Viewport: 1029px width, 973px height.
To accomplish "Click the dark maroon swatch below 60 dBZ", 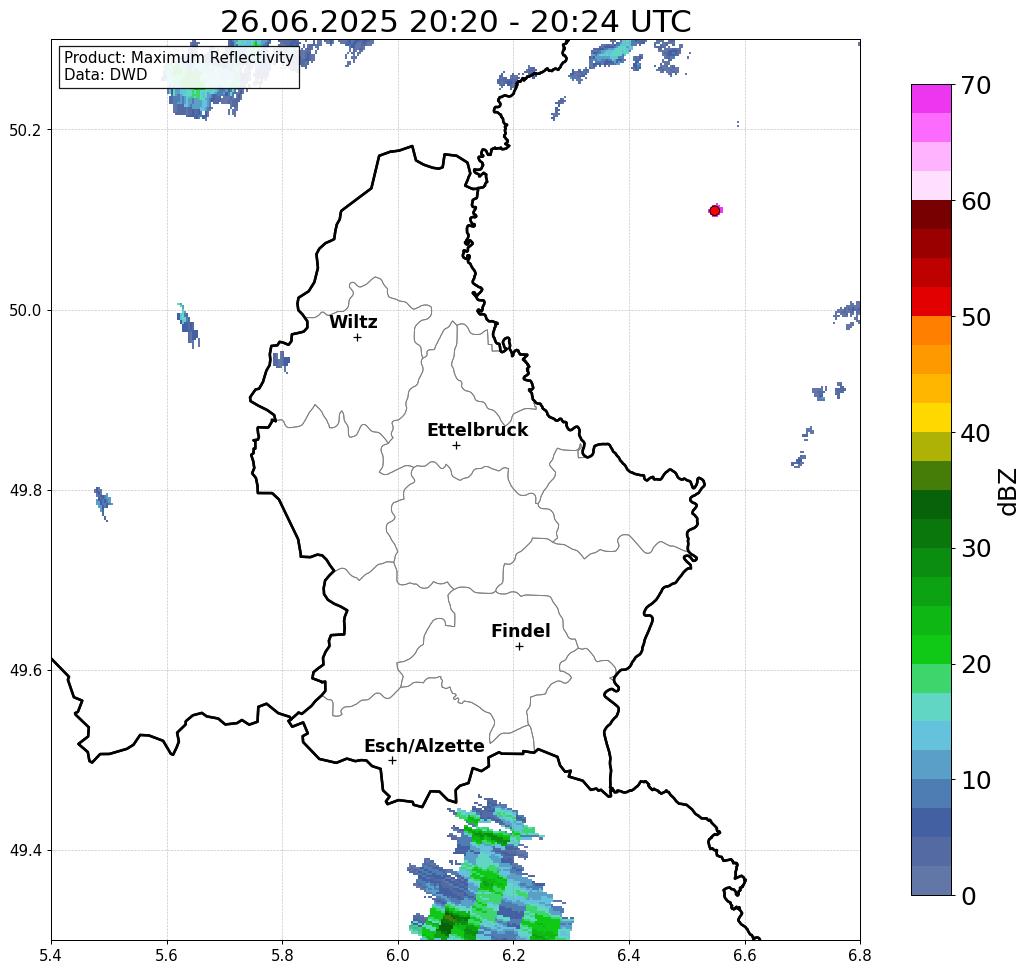I will 931,215.
